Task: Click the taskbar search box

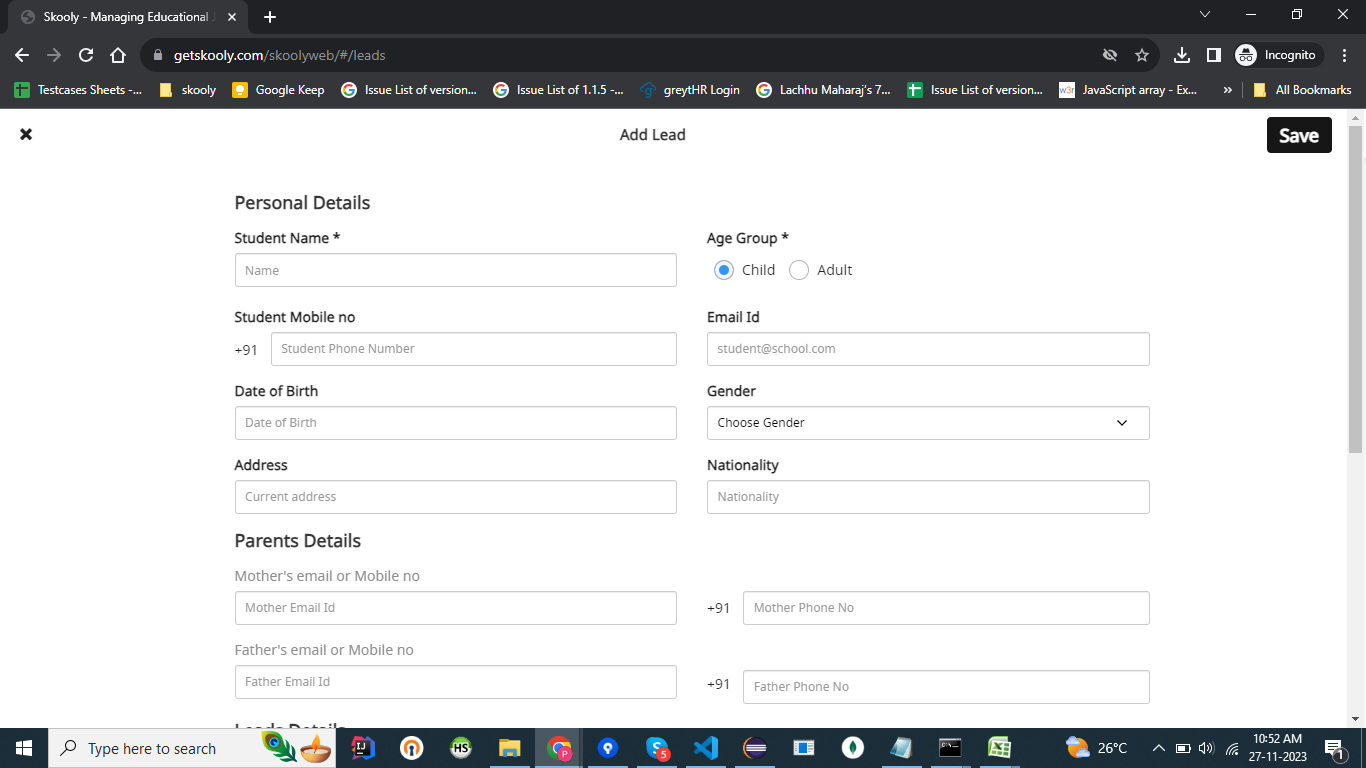Action: click(x=190, y=748)
